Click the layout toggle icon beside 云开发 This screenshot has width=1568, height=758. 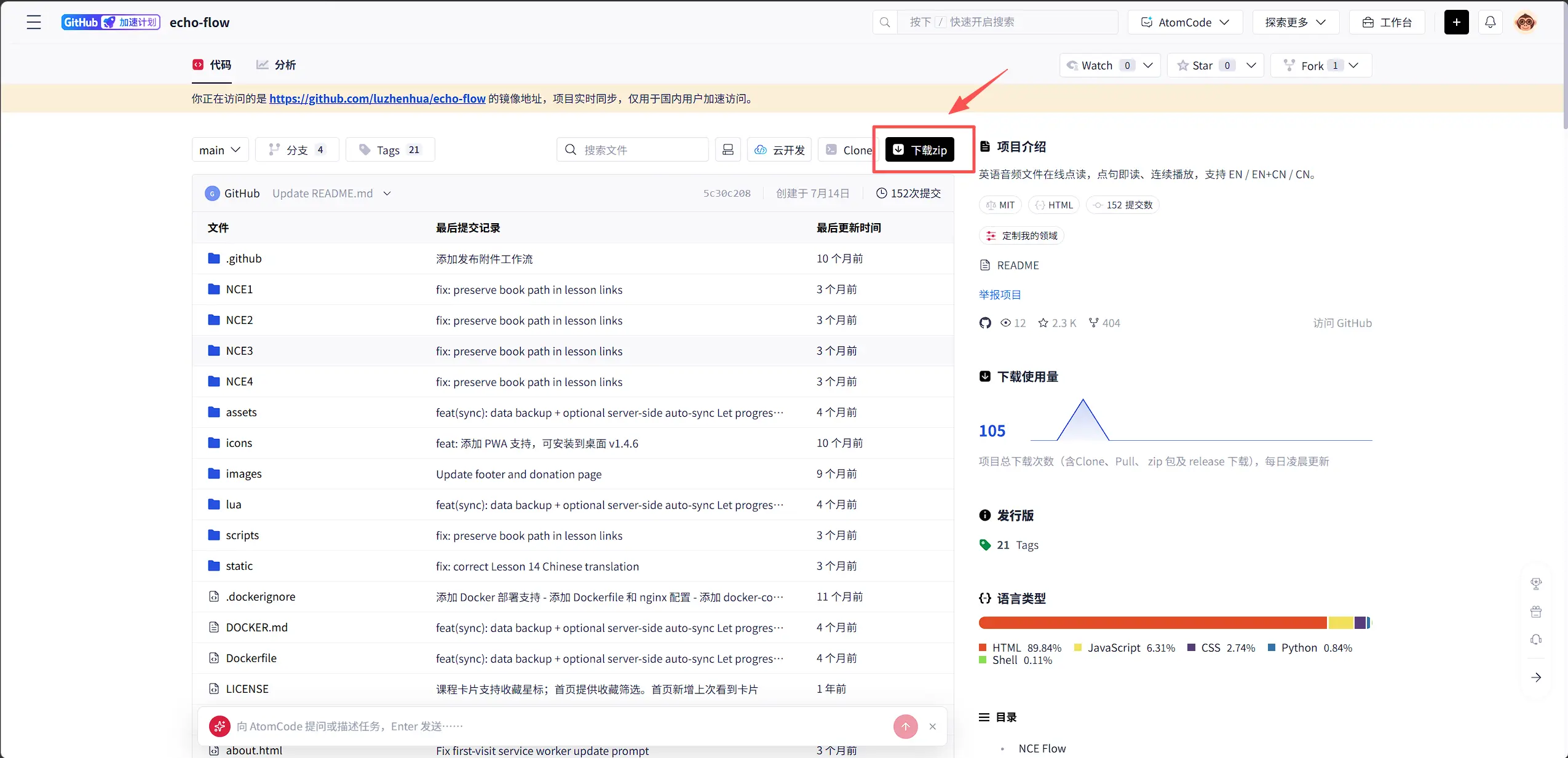pyautogui.click(x=728, y=150)
